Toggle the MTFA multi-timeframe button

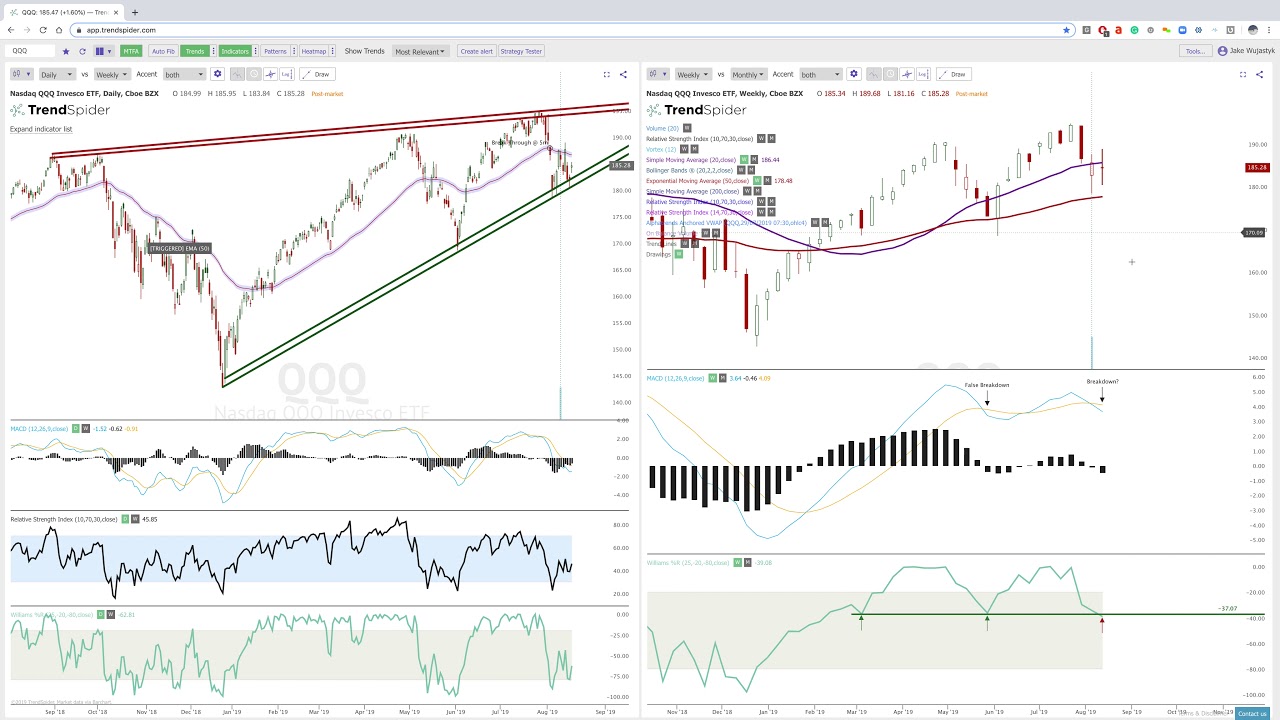131,51
